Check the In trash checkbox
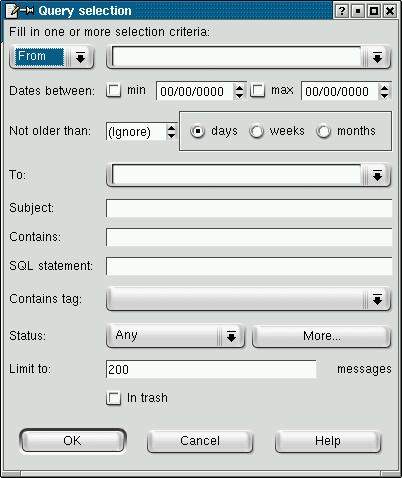This screenshot has height=478, width=402. [x=113, y=398]
